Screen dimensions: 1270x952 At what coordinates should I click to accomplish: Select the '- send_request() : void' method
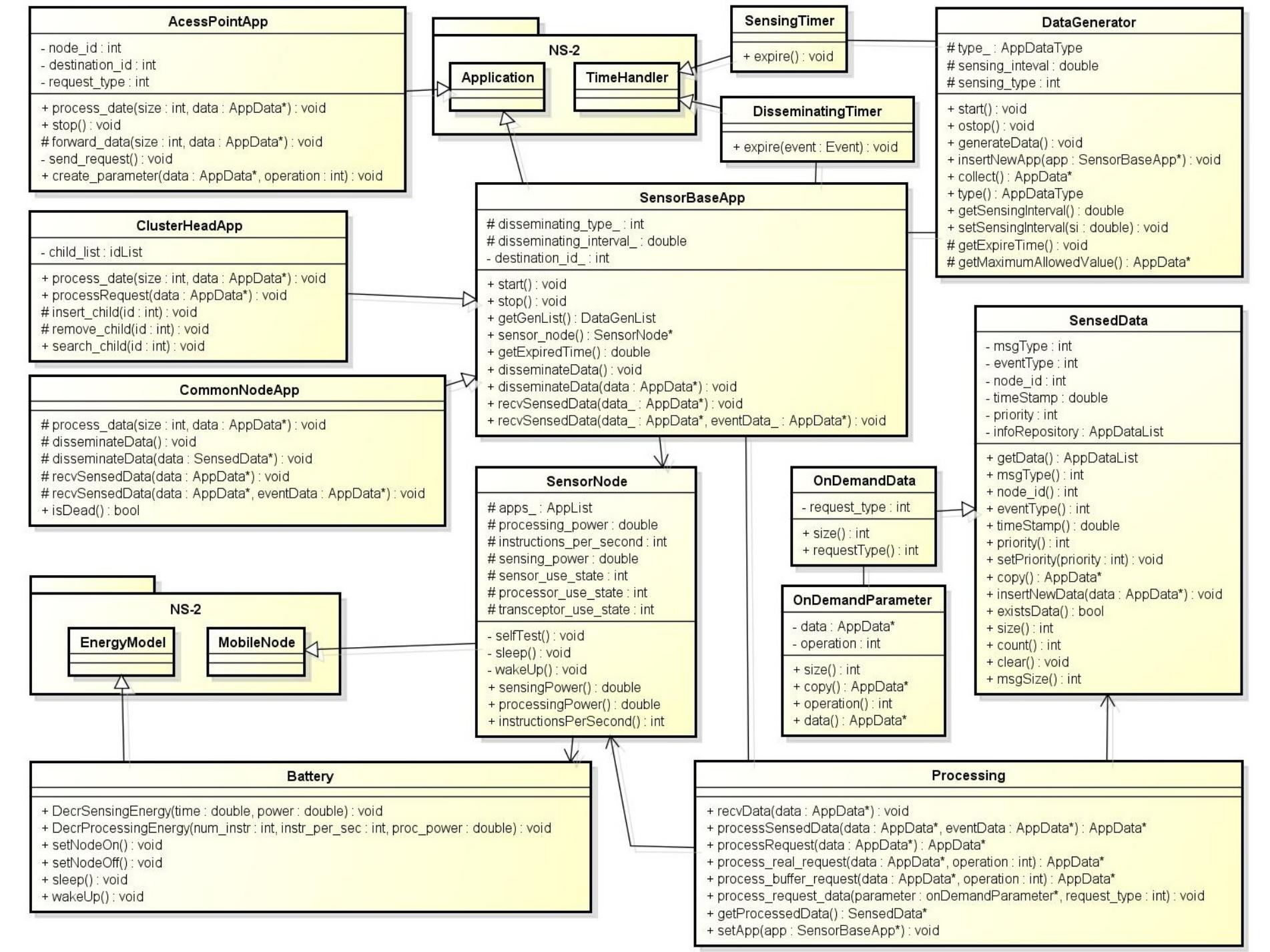click(x=106, y=159)
